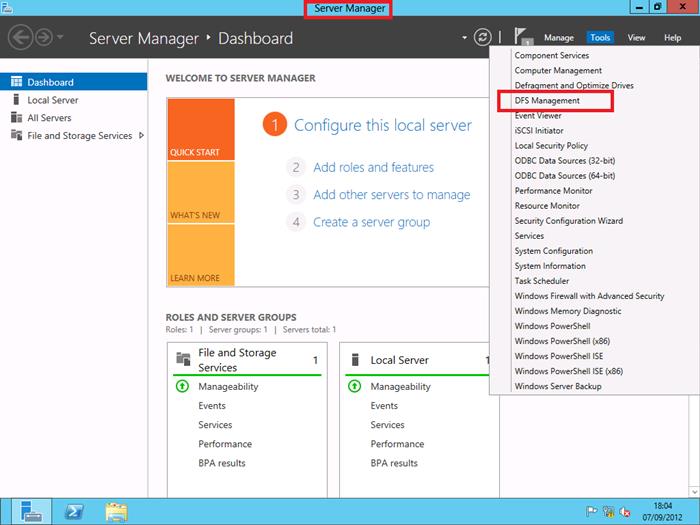Open the Help menu
700x525 pixels.
(672, 38)
